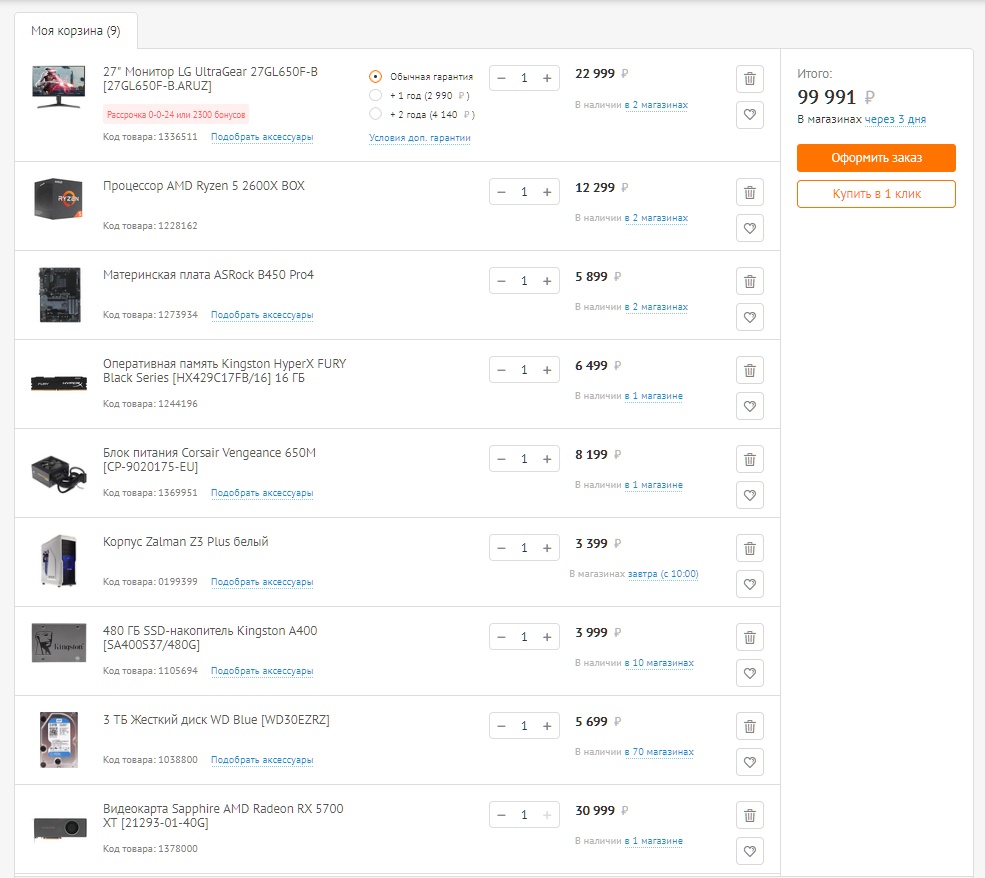Decrease Corsair Vengeance 650M quantity
The height and width of the screenshot is (878, 985).
(x=501, y=459)
